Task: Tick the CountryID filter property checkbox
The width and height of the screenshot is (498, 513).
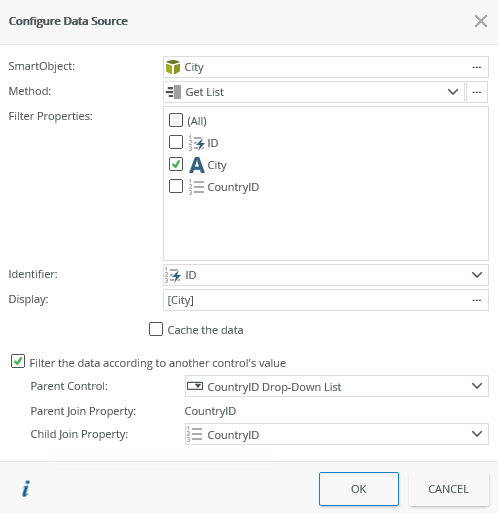Action: tap(176, 186)
